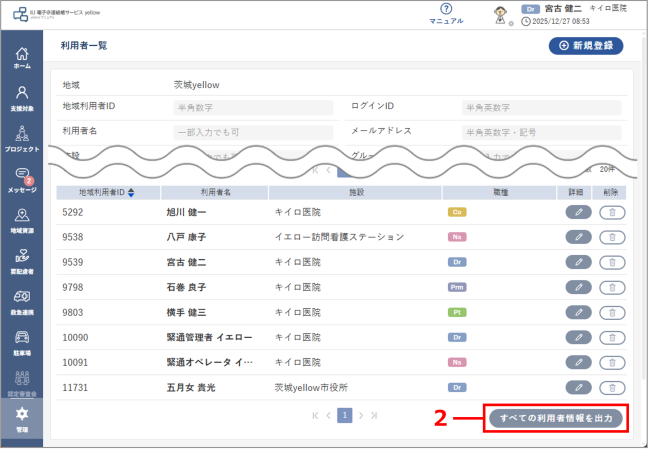Click trash icon for 横手 健三
The height and width of the screenshot is (449, 648).
(611, 312)
